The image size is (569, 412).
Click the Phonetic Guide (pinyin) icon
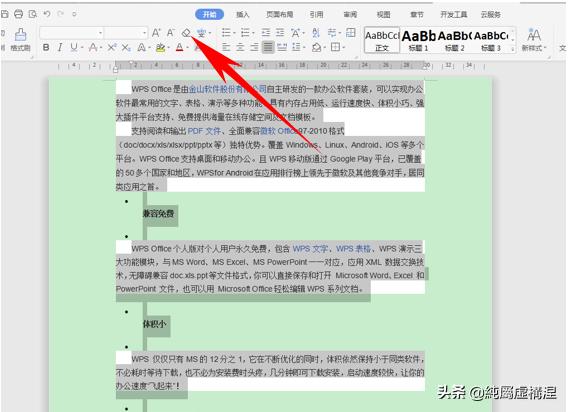[201, 33]
